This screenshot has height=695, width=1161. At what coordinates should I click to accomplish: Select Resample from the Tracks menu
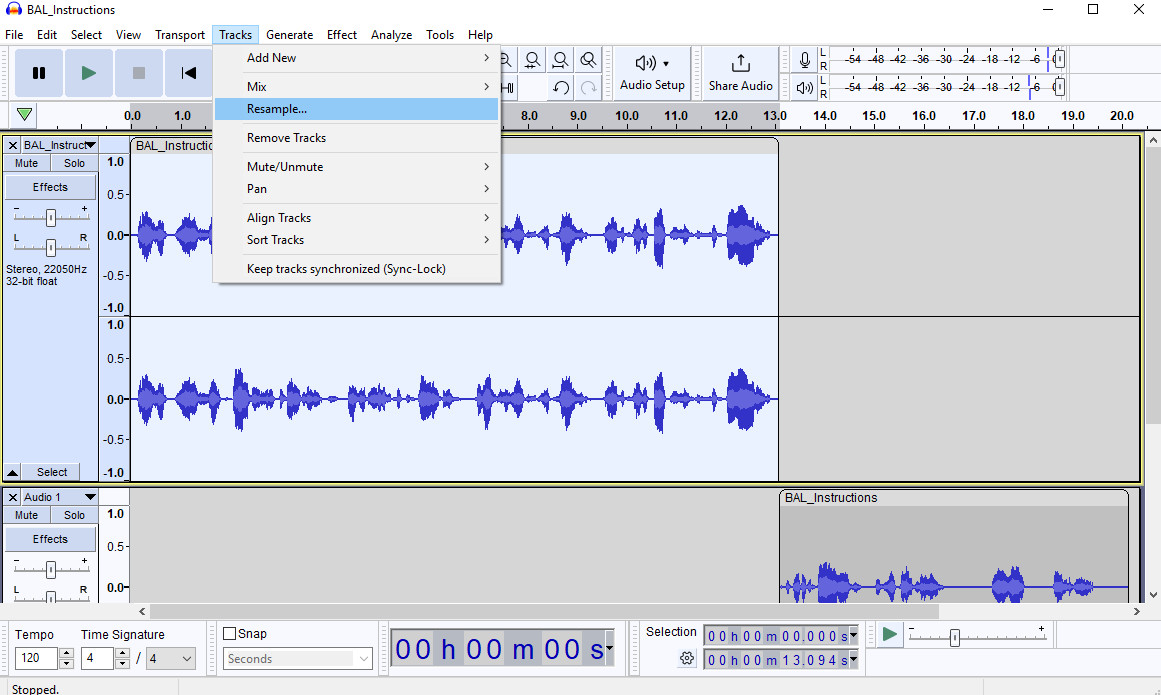[x=276, y=108]
